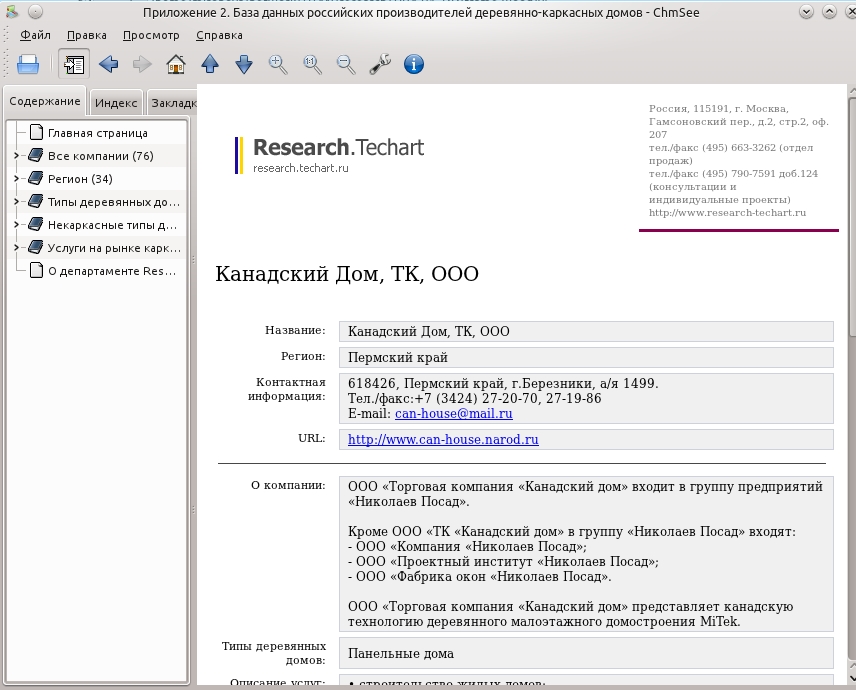Select the Главная страница tree item
The image size is (856, 690).
pos(98,133)
